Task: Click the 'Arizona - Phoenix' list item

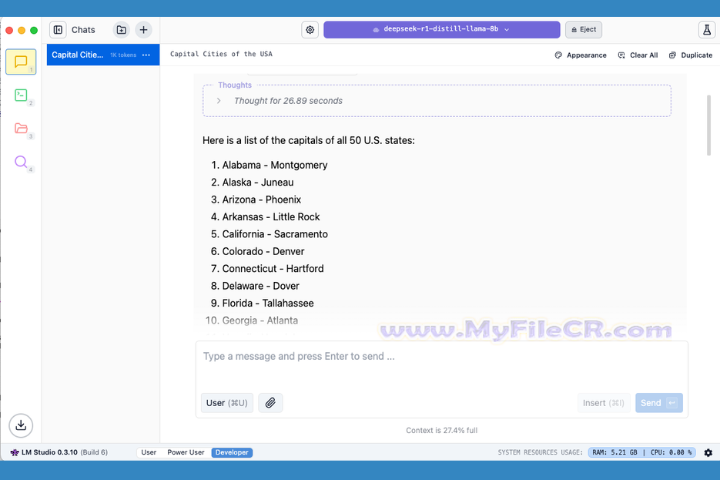Action: 261,199
